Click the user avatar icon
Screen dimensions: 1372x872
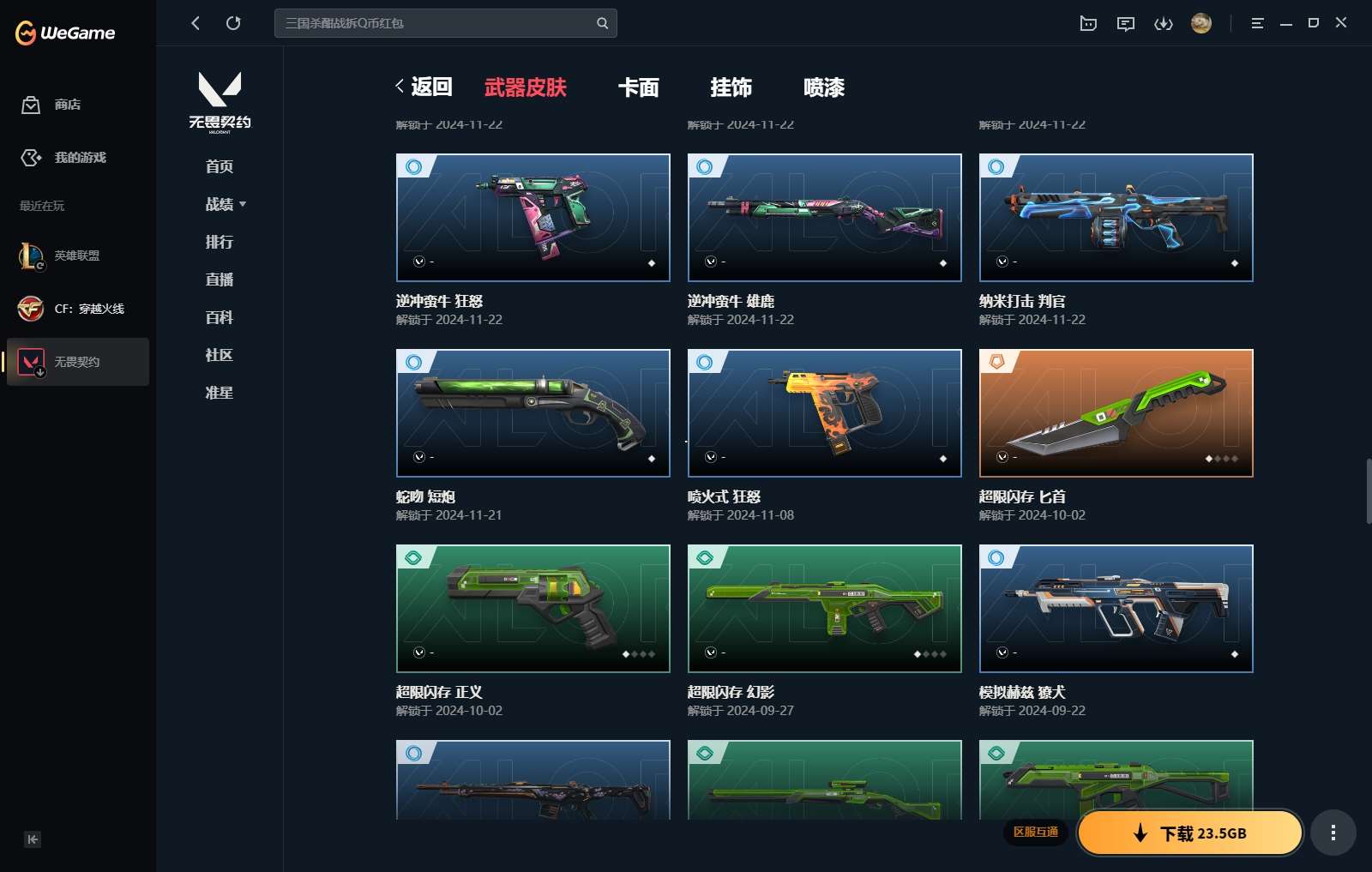1200,23
